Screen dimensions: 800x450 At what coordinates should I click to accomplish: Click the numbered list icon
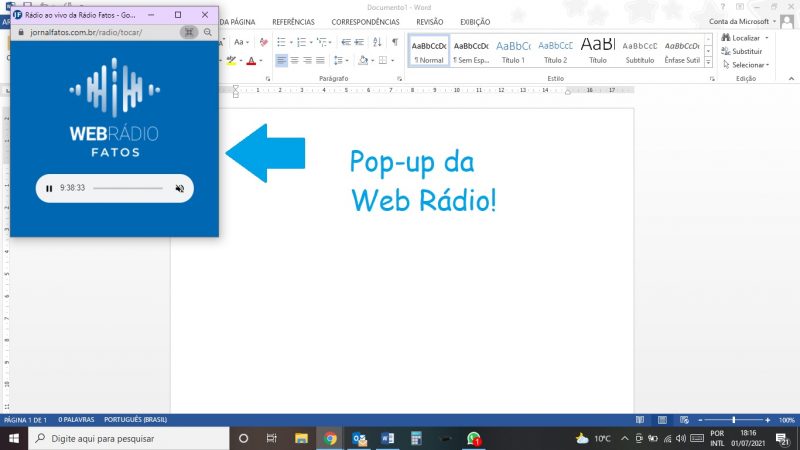pos(302,42)
